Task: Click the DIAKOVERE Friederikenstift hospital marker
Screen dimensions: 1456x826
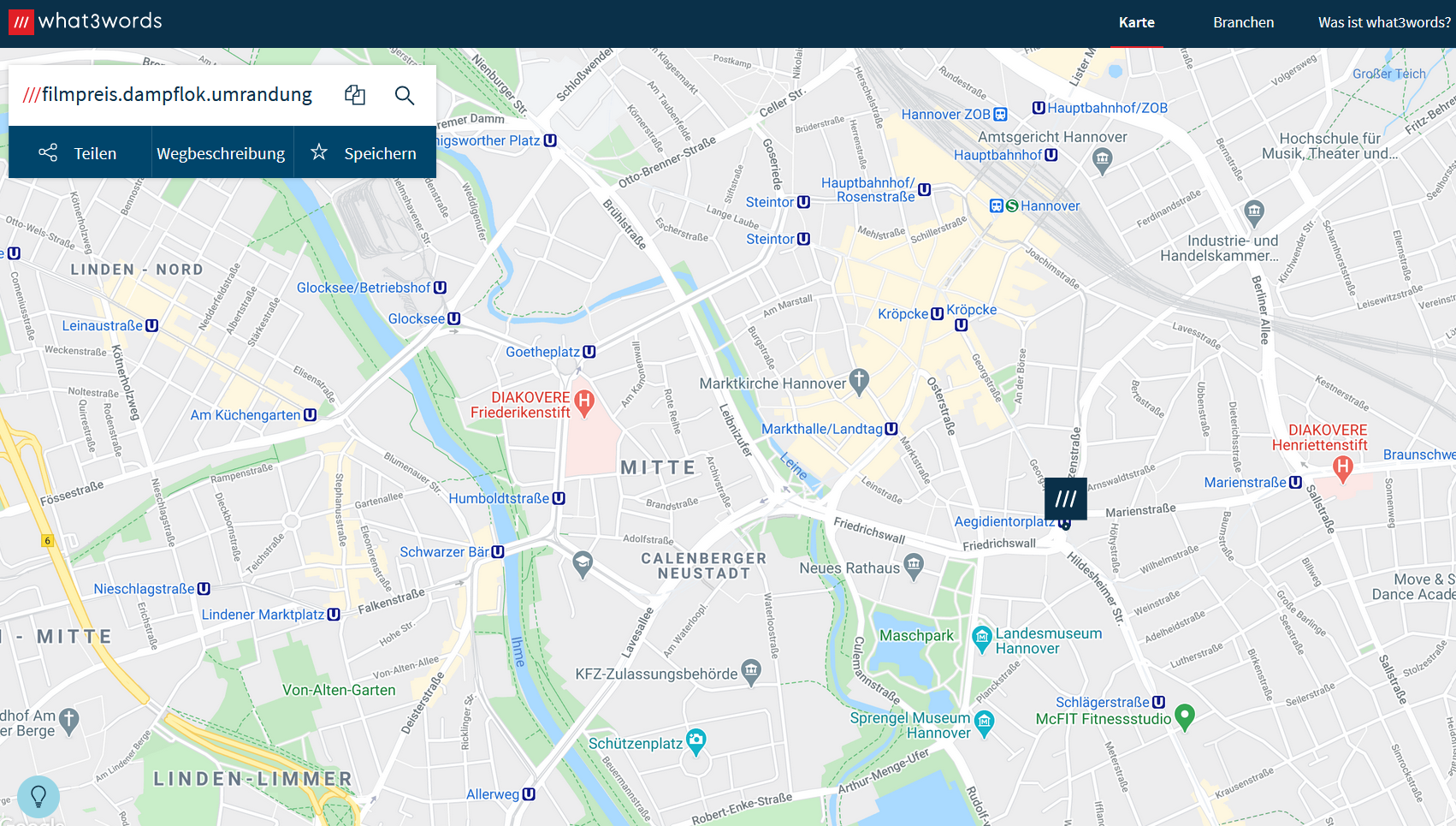Action: (x=584, y=401)
